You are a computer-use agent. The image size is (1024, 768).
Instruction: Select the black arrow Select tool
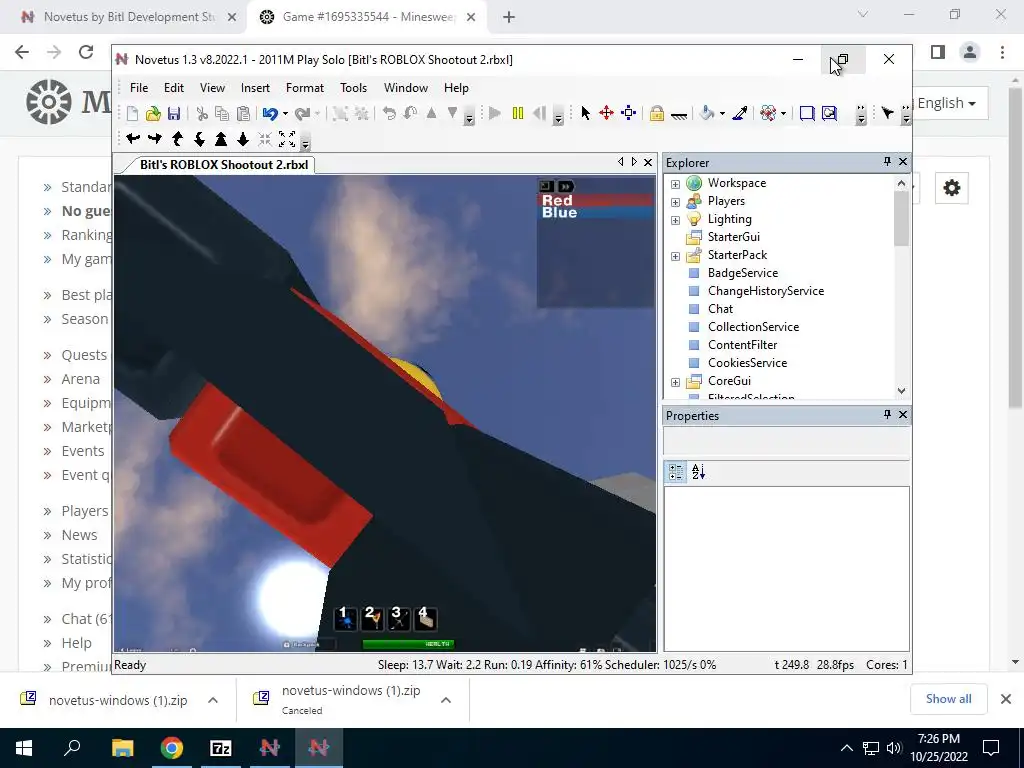click(x=585, y=114)
